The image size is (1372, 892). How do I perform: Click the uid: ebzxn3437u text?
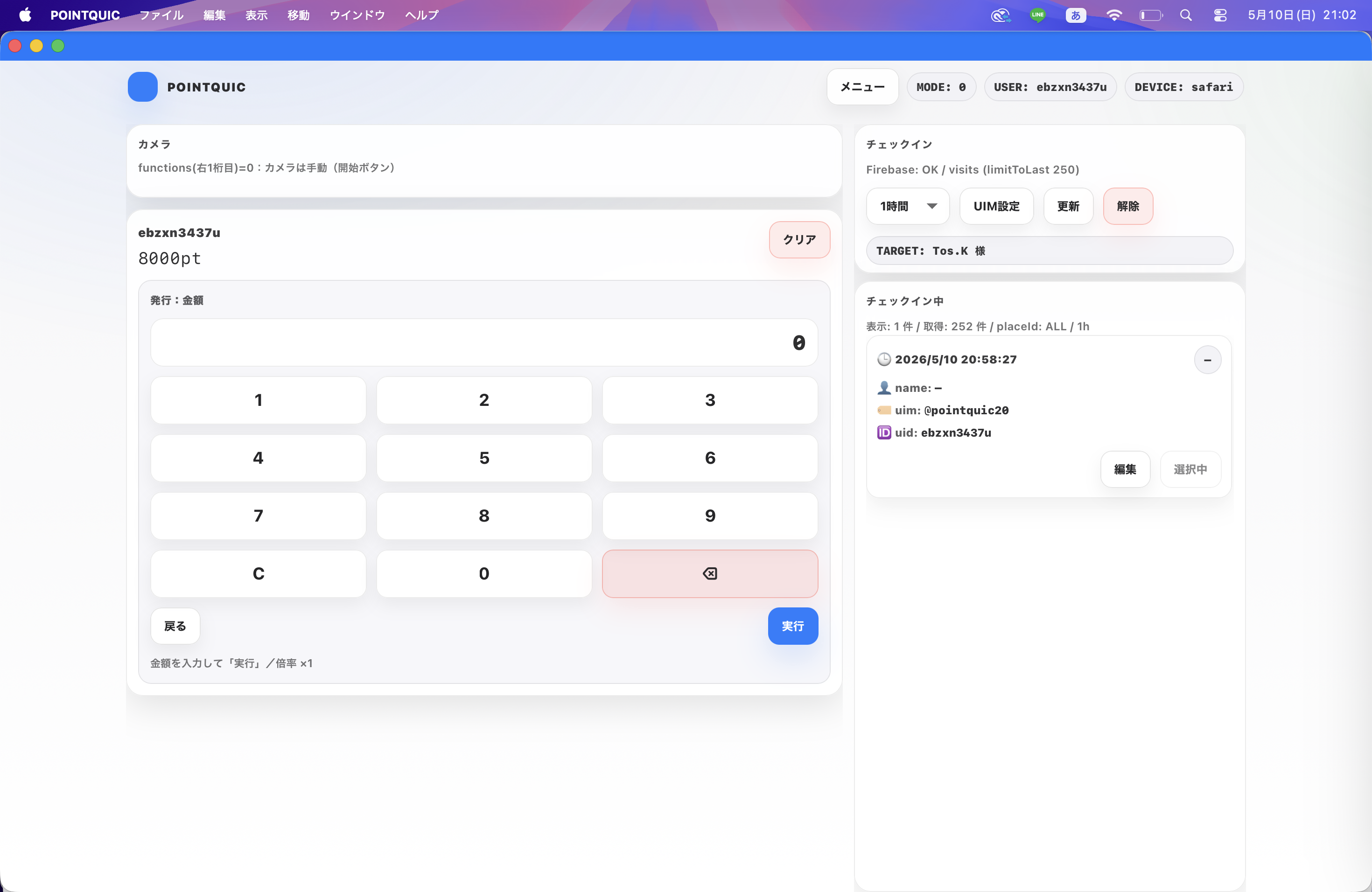point(943,433)
